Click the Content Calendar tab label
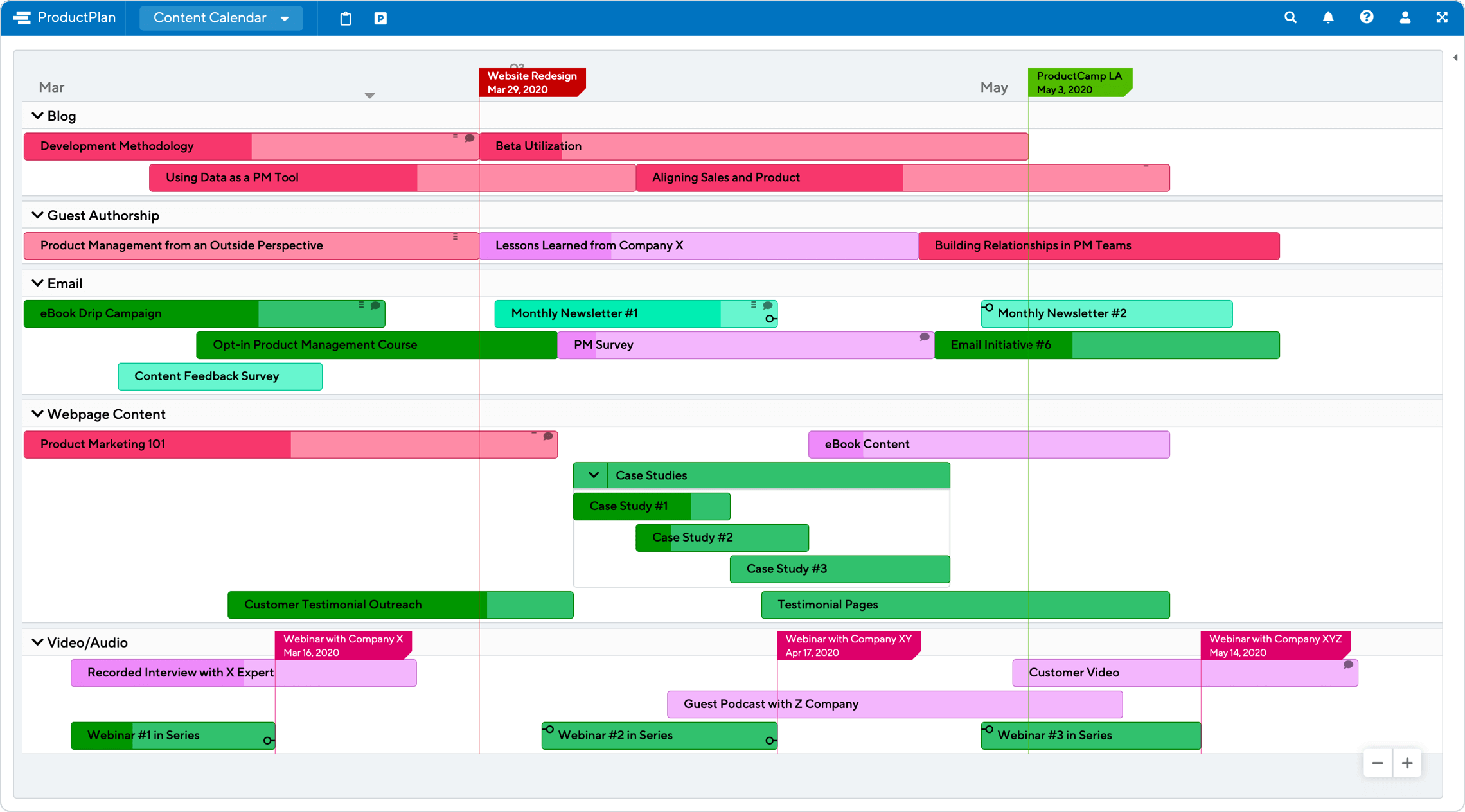Viewport: 1465px width, 812px height. coord(211,16)
